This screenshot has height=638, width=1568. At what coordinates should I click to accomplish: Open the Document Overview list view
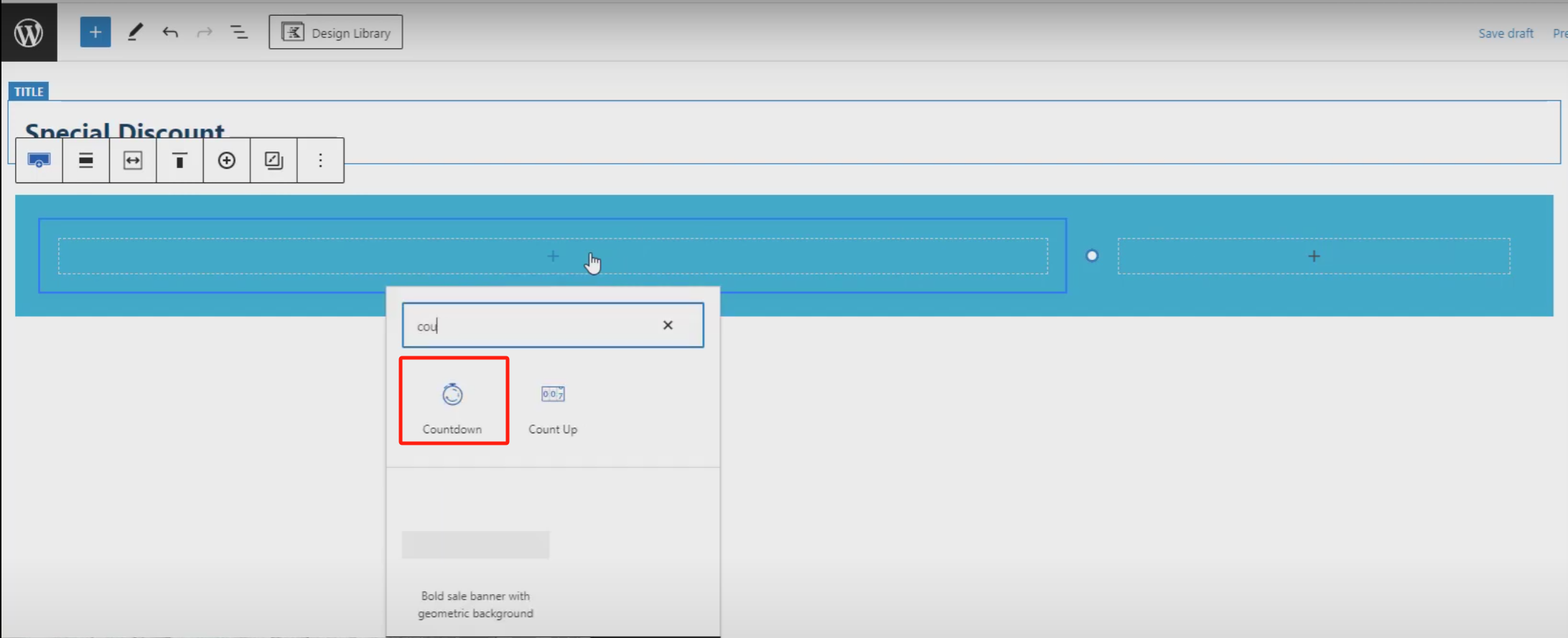pos(239,32)
